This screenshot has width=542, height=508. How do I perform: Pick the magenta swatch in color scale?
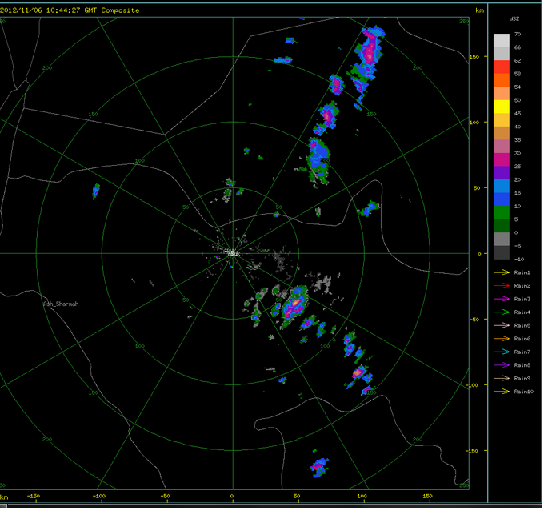[502, 160]
